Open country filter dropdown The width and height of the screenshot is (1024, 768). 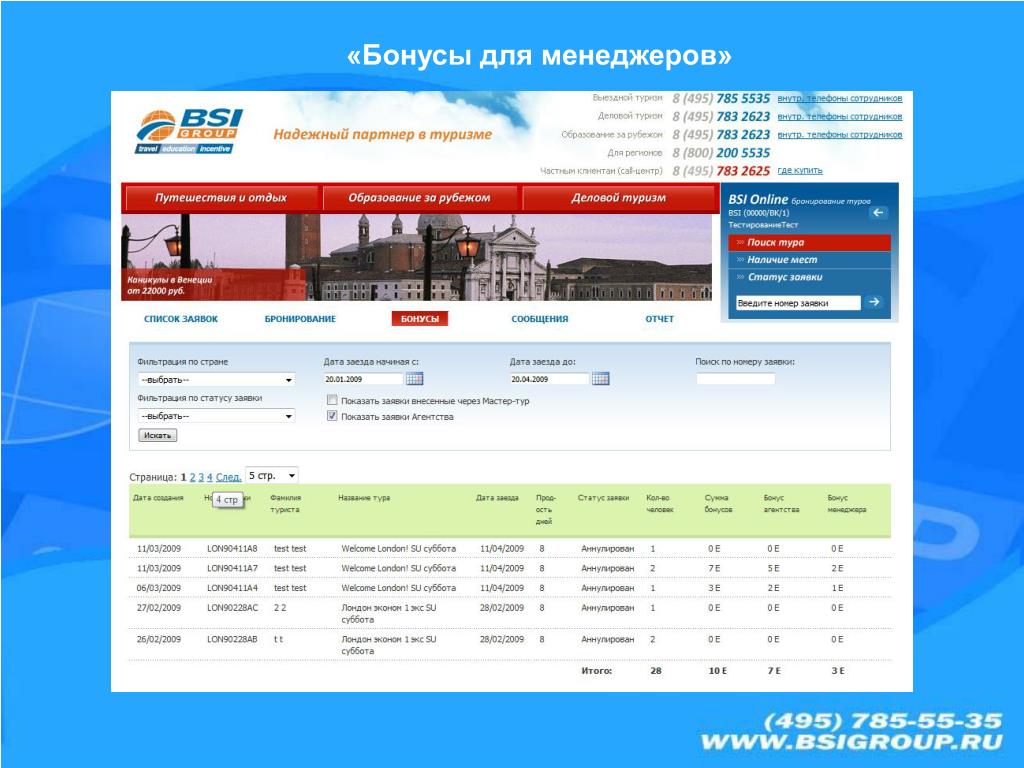click(216, 380)
